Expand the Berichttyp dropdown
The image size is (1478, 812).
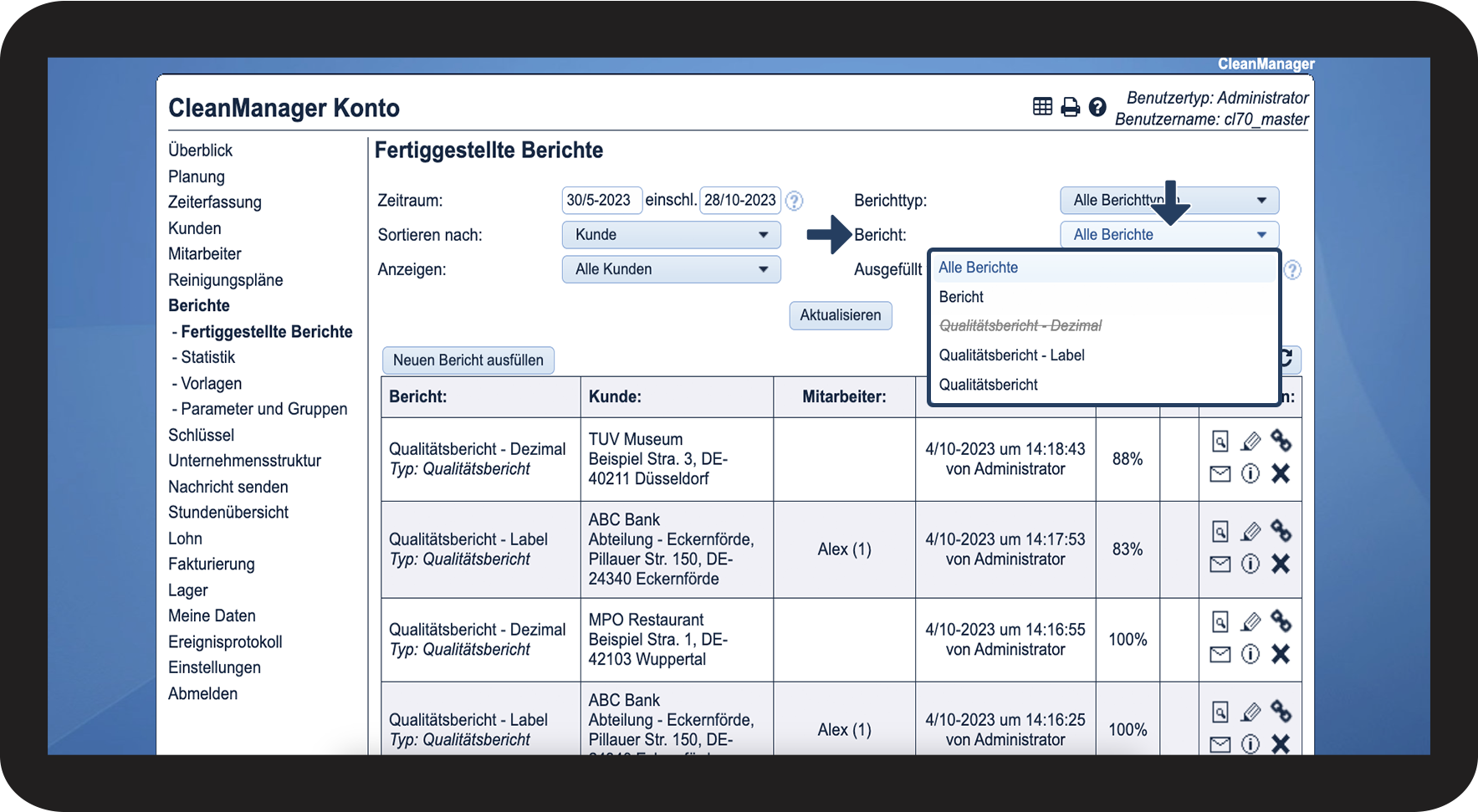click(1169, 201)
